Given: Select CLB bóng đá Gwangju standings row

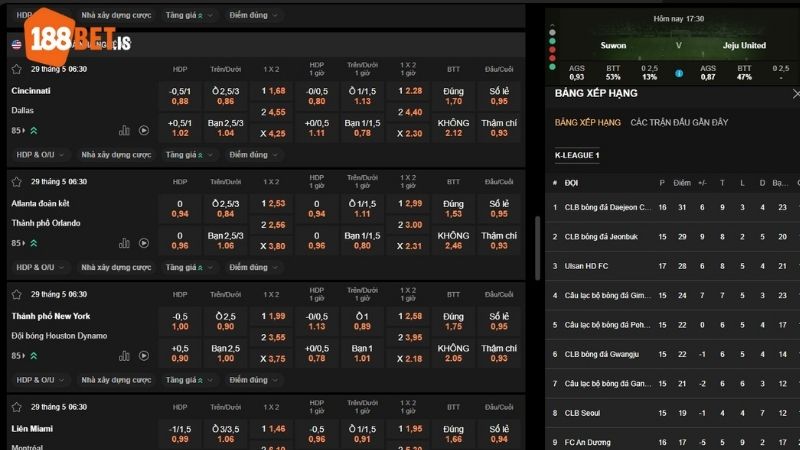Looking at the screenshot, I should (x=672, y=354).
